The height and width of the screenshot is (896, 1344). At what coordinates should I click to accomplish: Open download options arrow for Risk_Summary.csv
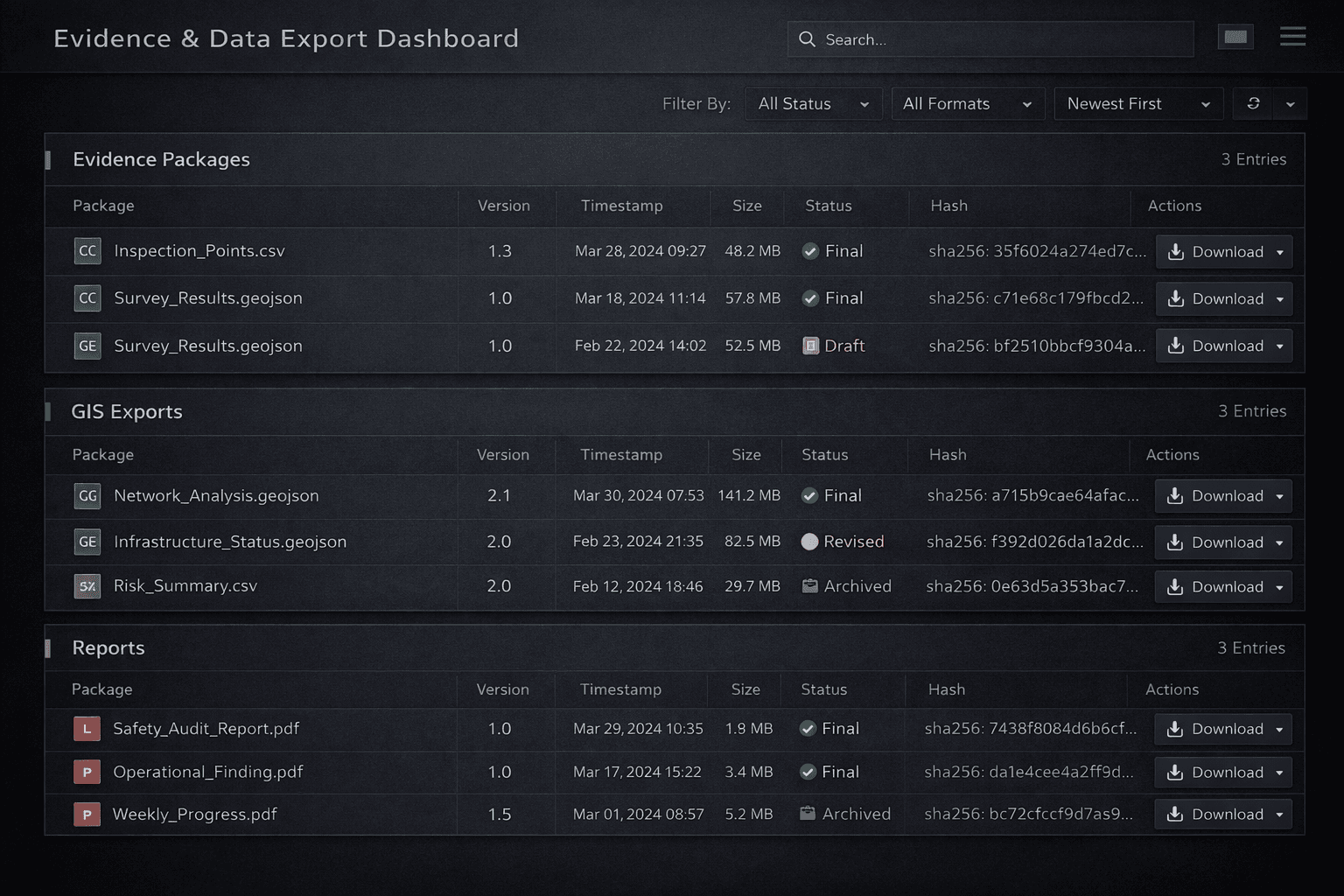[x=1279, y=587]
